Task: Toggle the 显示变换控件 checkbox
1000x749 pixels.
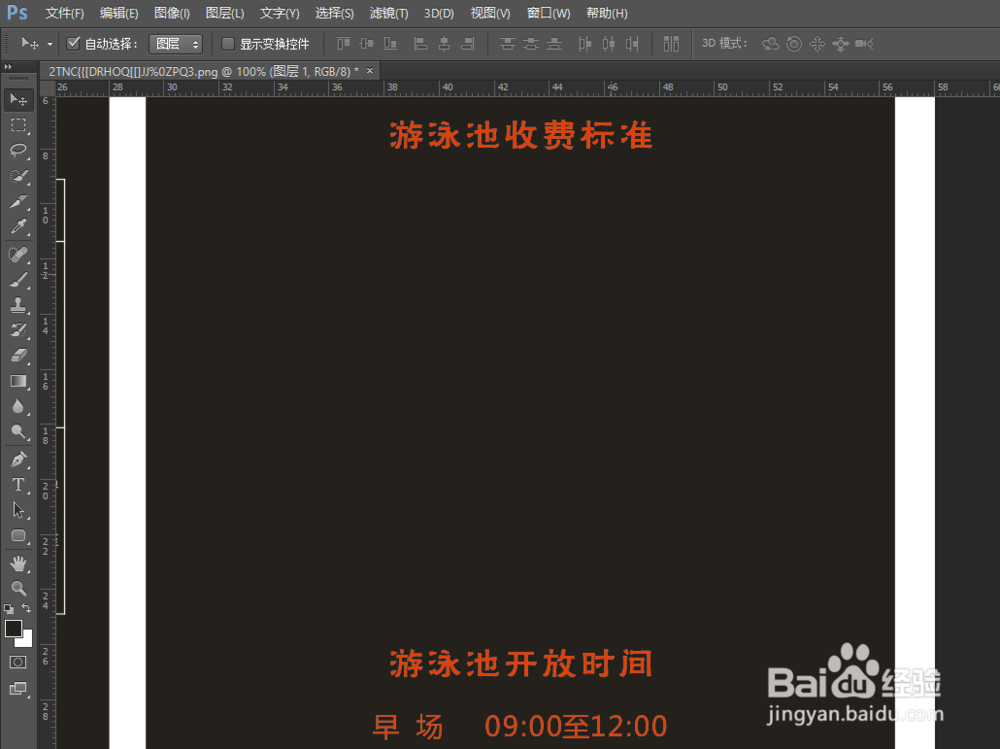Action: (x=228, y=43)
